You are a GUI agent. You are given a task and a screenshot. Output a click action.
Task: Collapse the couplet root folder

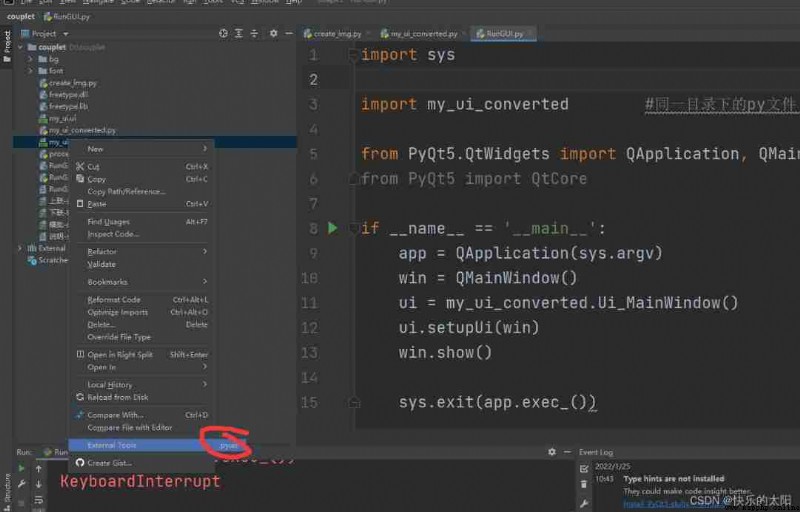click(x=20, y=47)
